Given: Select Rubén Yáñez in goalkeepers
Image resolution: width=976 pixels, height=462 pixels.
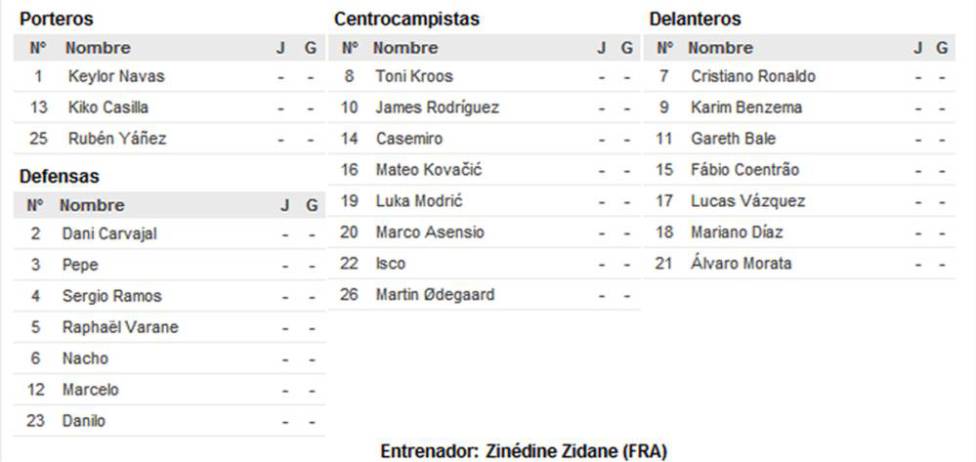Looking at the screenshot, I should (x=117, y=138).
